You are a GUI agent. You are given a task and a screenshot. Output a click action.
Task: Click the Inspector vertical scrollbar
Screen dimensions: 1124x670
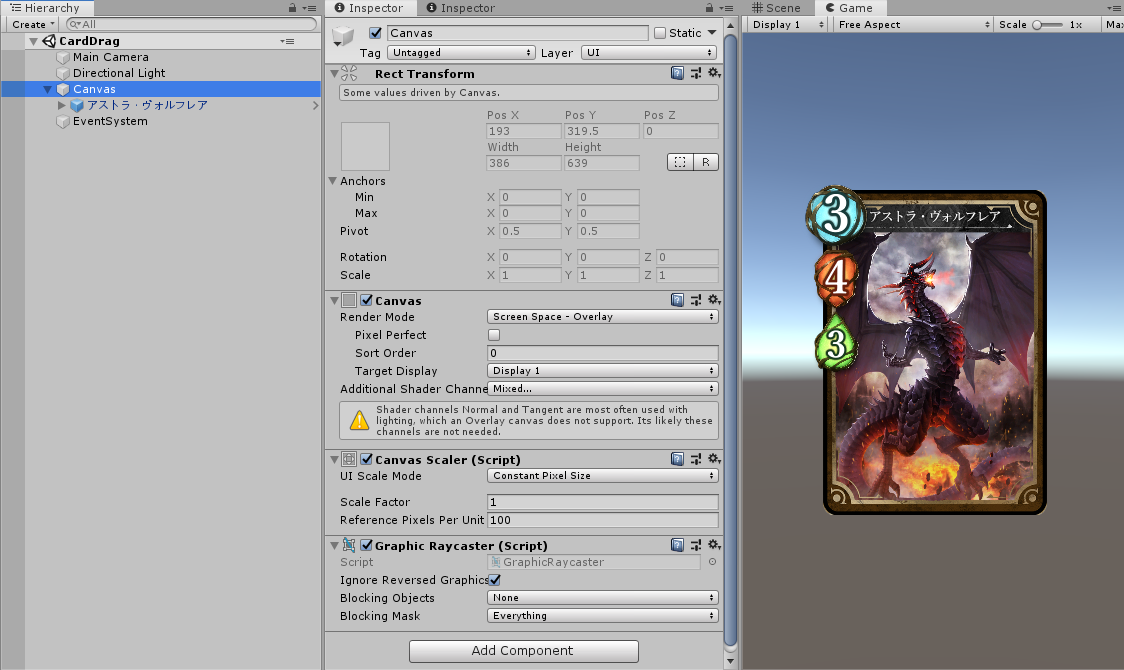coord(730,340)
